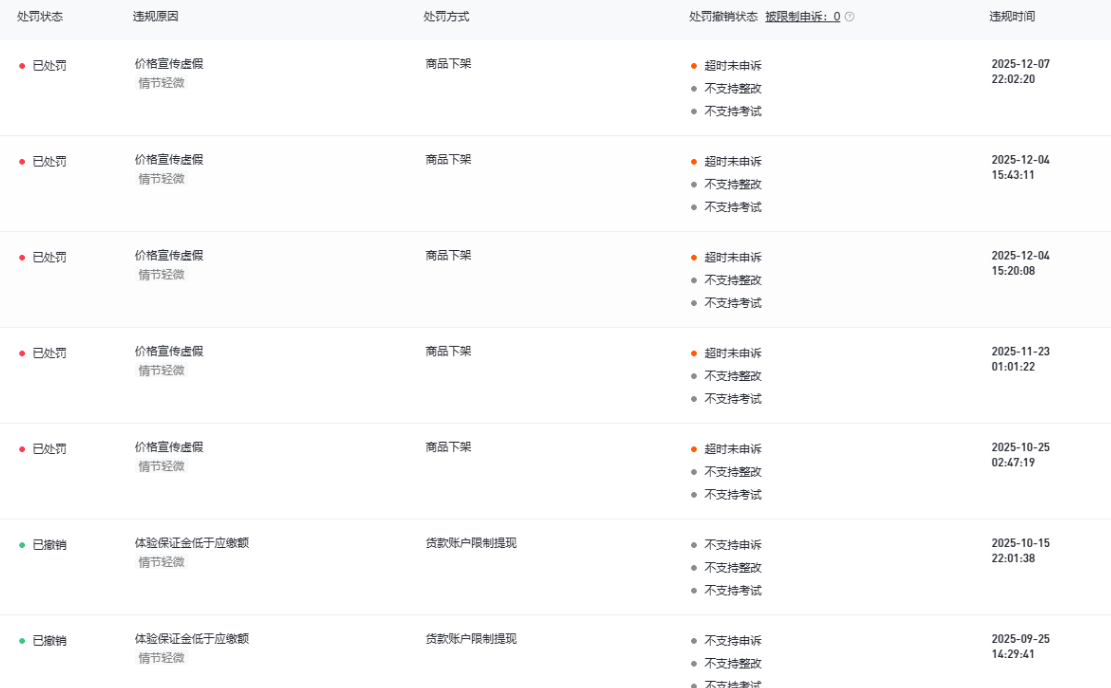Viewport: 1111px width, 688px height.
Task: Click green 已撤销 status dot in 2025-09-25 row
Action: (x=22, y=641)
